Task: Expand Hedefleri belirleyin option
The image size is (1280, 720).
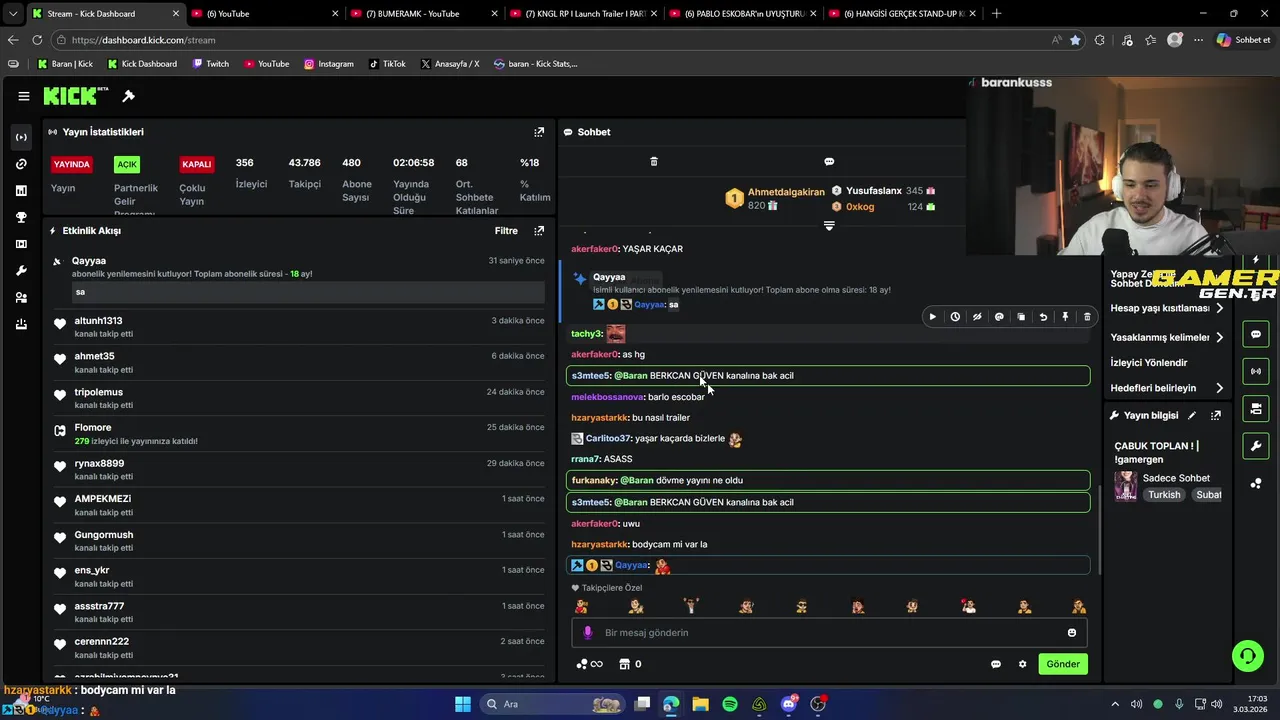Action: [1167, 388]
